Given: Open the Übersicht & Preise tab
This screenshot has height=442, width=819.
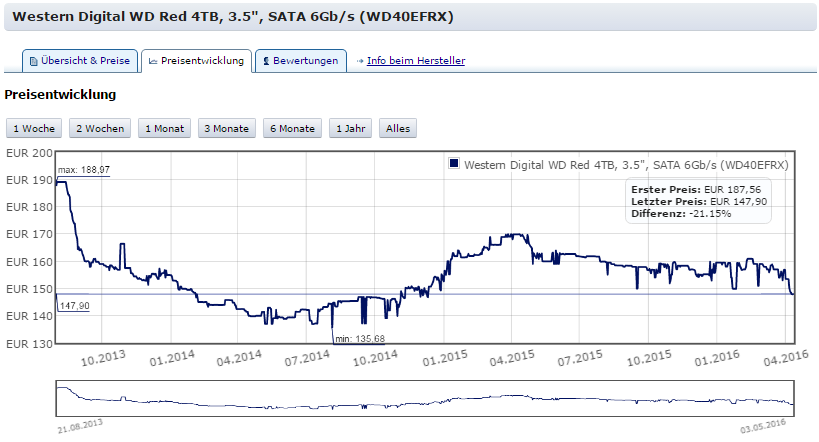Looking at the screenshot, I should point(80,61).
